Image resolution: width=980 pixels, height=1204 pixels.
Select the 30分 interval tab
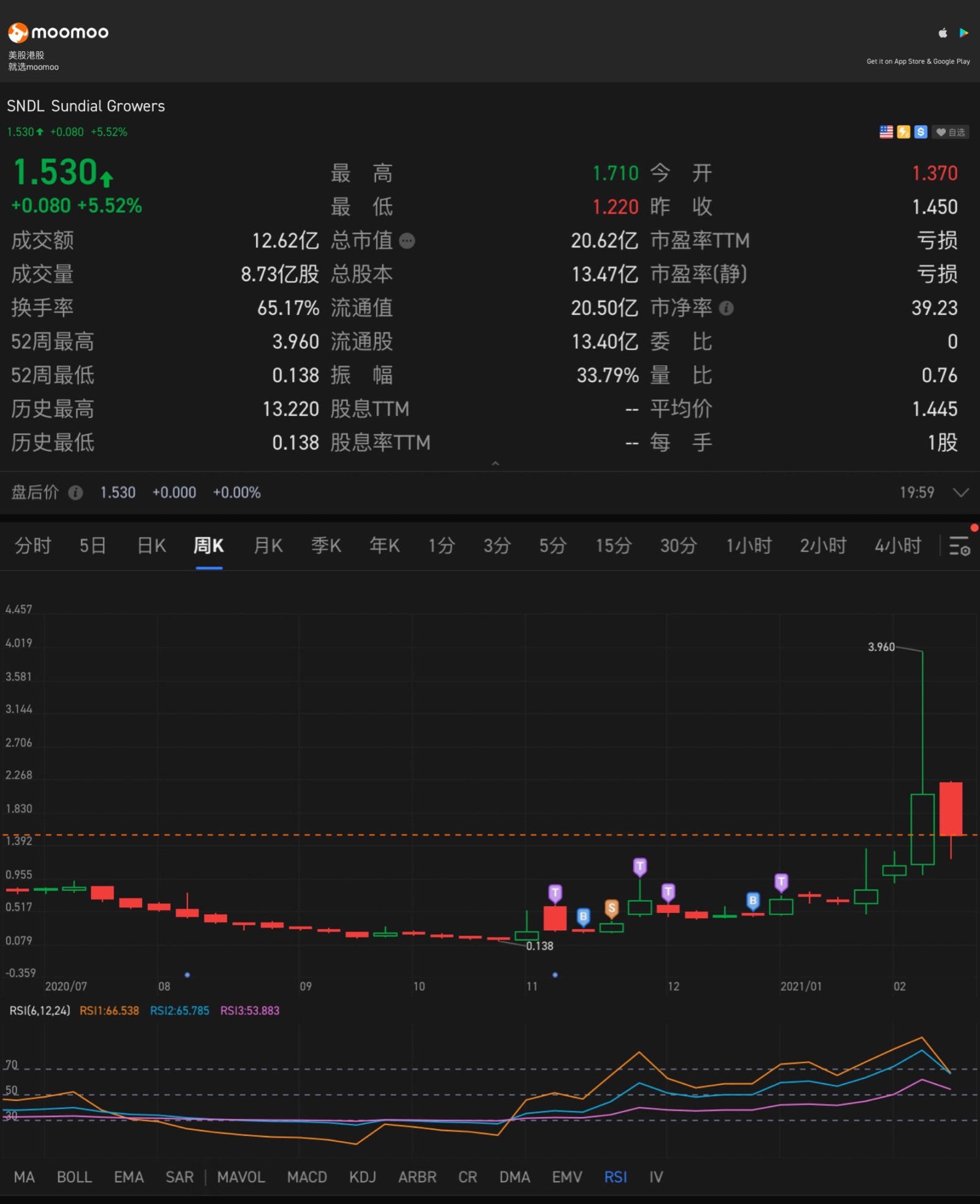pyautogui.click(x=679, y=545)
